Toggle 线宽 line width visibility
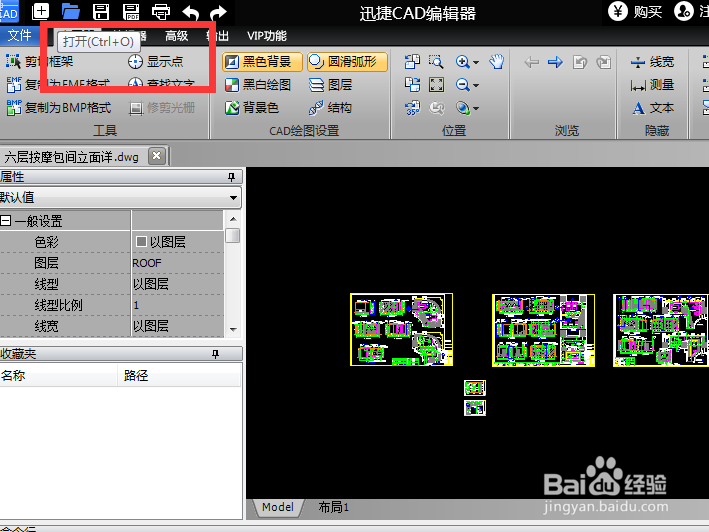Viewport: 709px width, 532px height. pyautogui.click(x=652, y=61)
